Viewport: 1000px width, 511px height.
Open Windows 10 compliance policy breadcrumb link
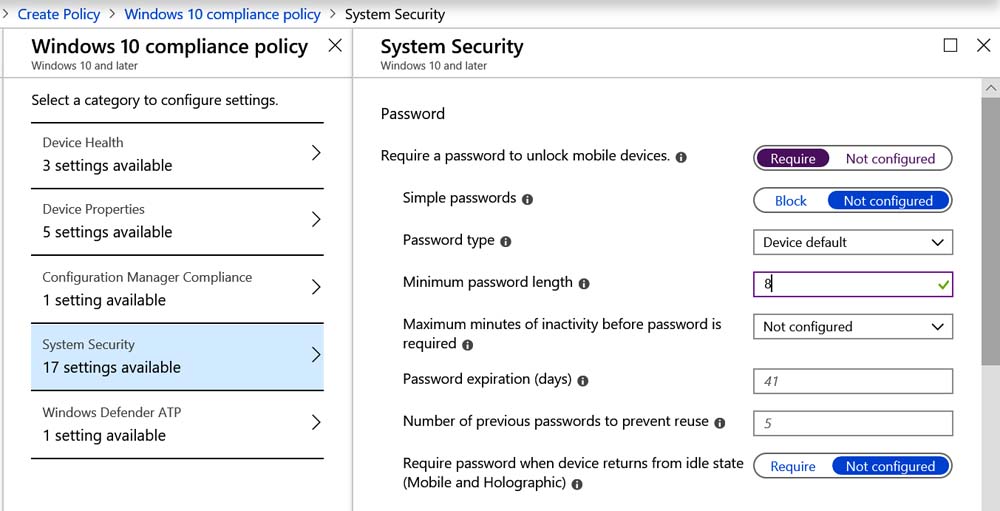[x=223, y=14]
